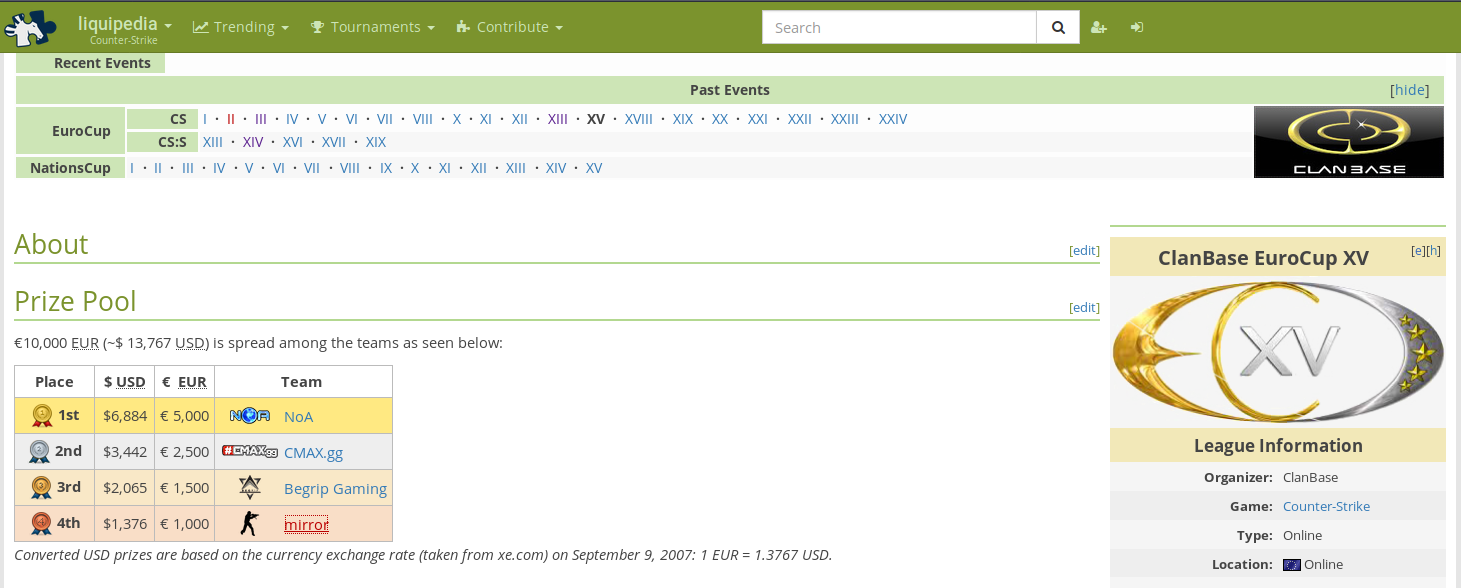Click the Recent Events header
The height and width of the screenshot is (588, 1461).
pos(102,63)
